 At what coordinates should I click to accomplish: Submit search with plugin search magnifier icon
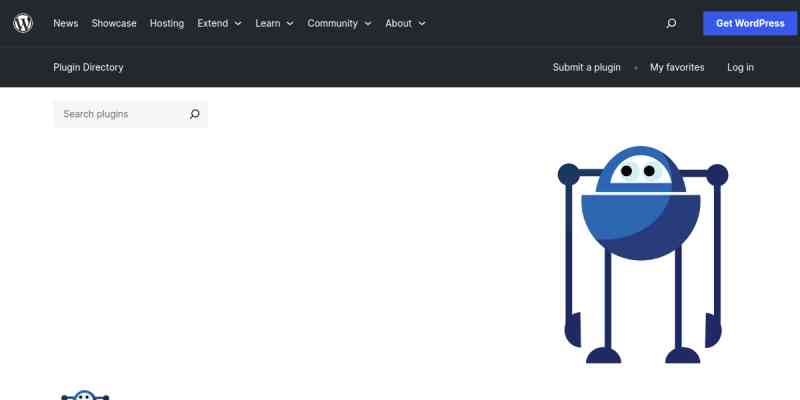194,114
